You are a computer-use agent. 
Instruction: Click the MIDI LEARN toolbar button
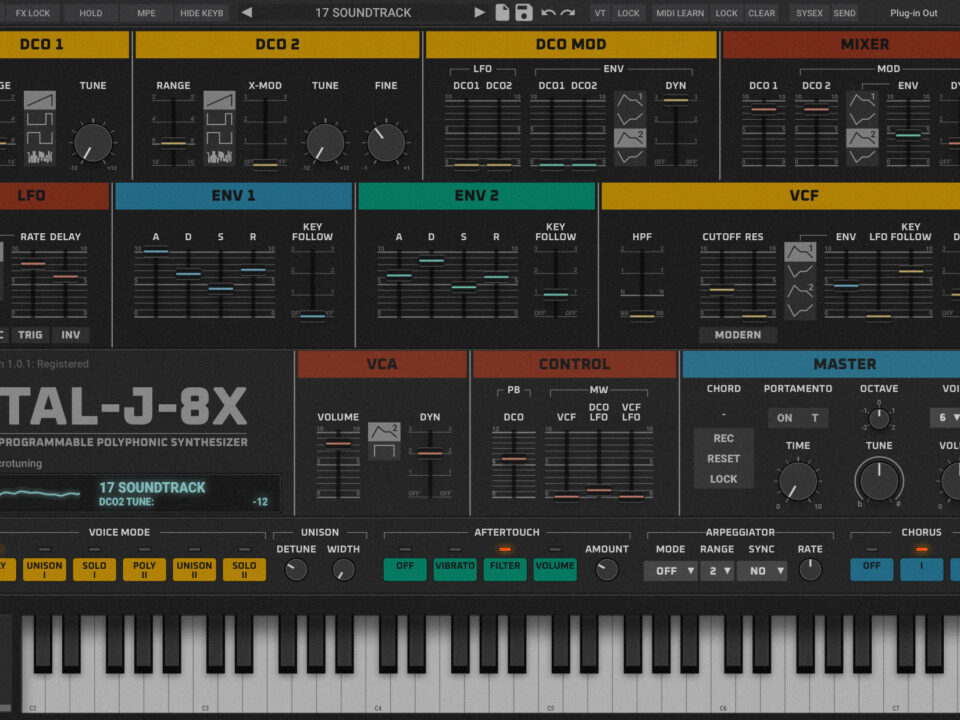[679, 13]
